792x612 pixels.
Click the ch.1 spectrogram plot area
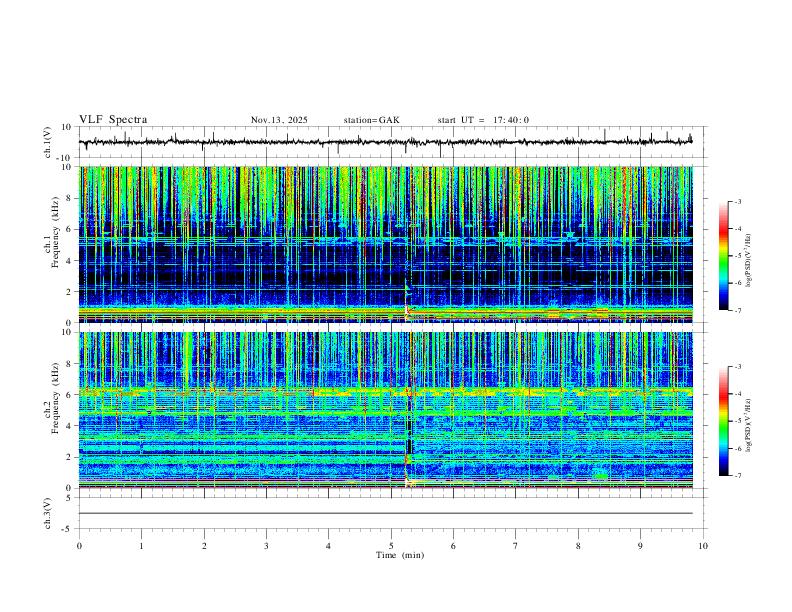pos(386,244)
